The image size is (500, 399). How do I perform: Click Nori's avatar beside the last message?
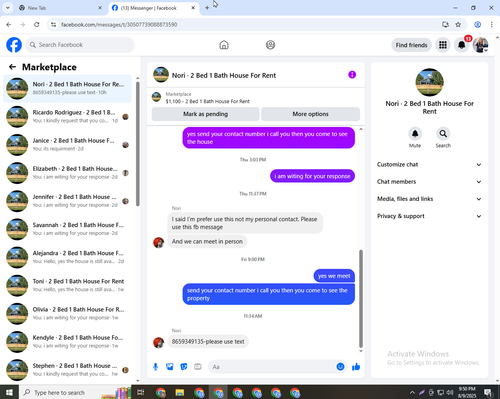tap(158, 342)
